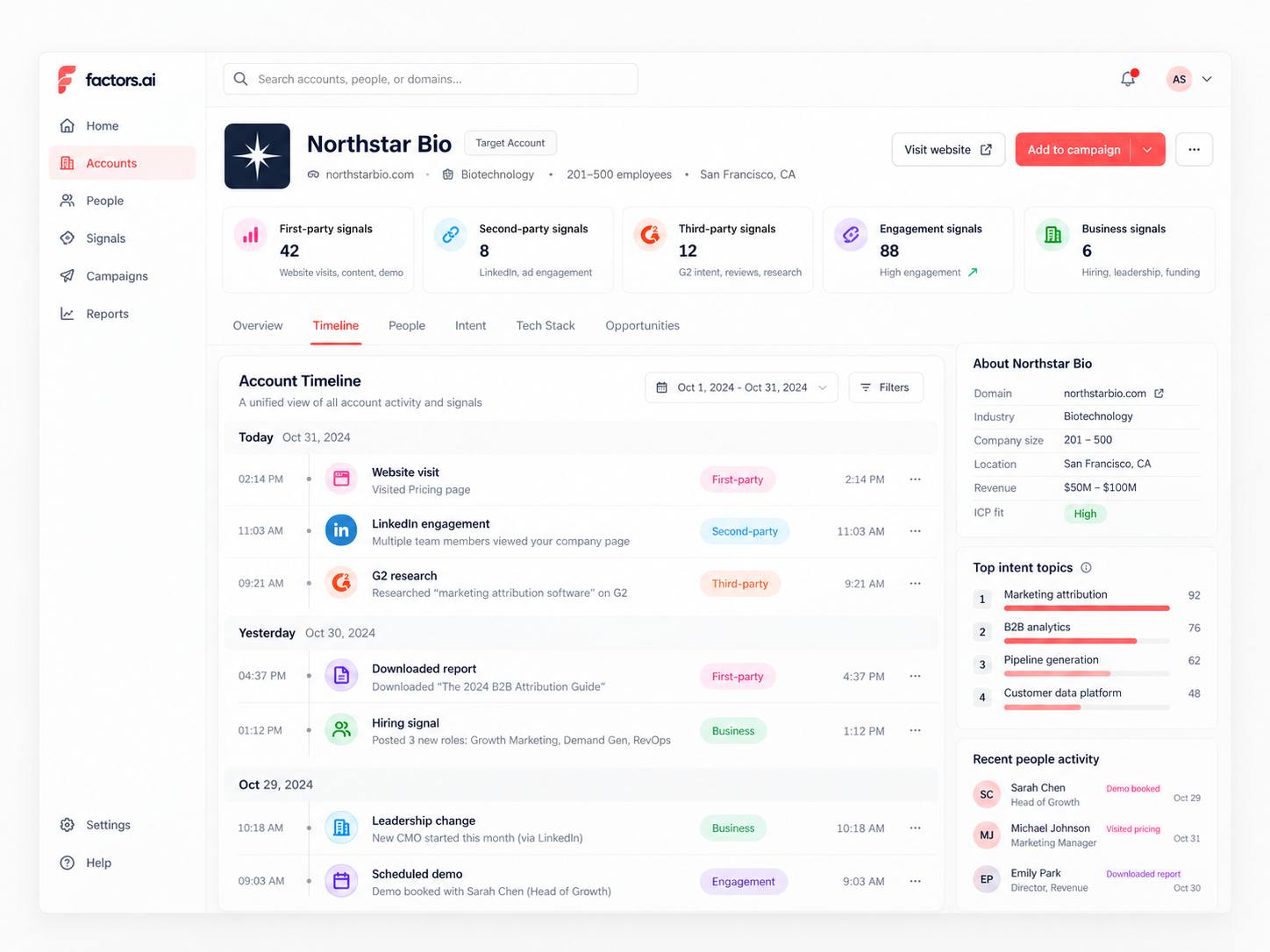Click the Engagement signals icon

pyautogui.click(x=851, y=235)
